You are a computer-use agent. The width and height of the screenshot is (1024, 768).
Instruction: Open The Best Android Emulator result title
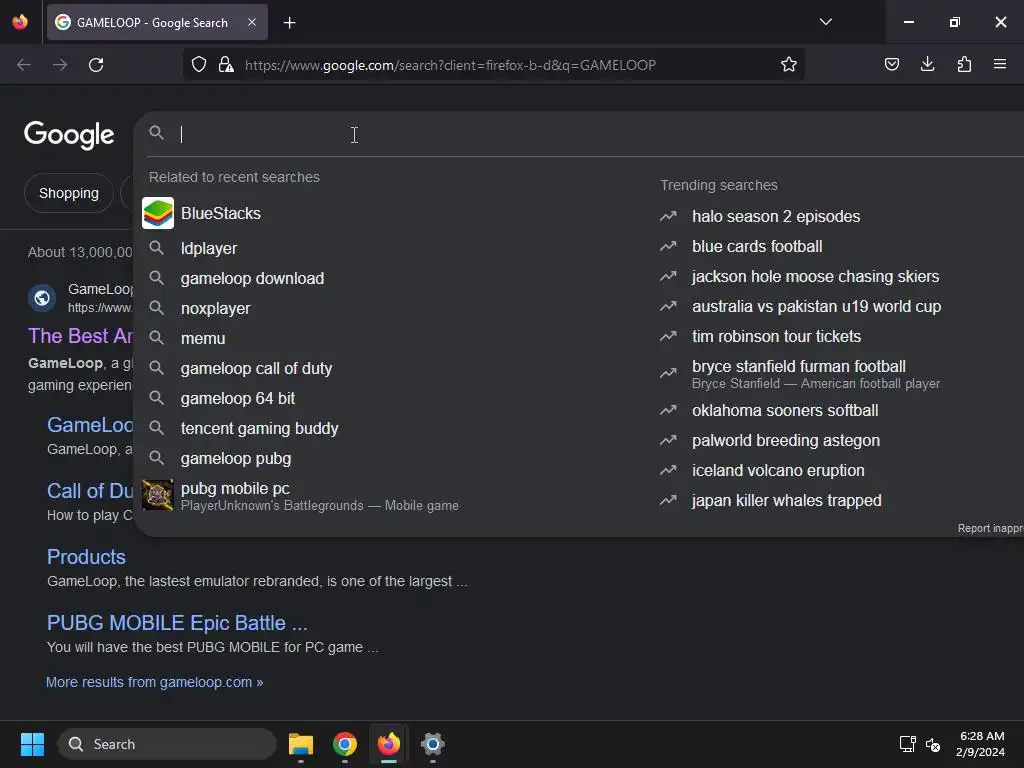pos(80,336)
